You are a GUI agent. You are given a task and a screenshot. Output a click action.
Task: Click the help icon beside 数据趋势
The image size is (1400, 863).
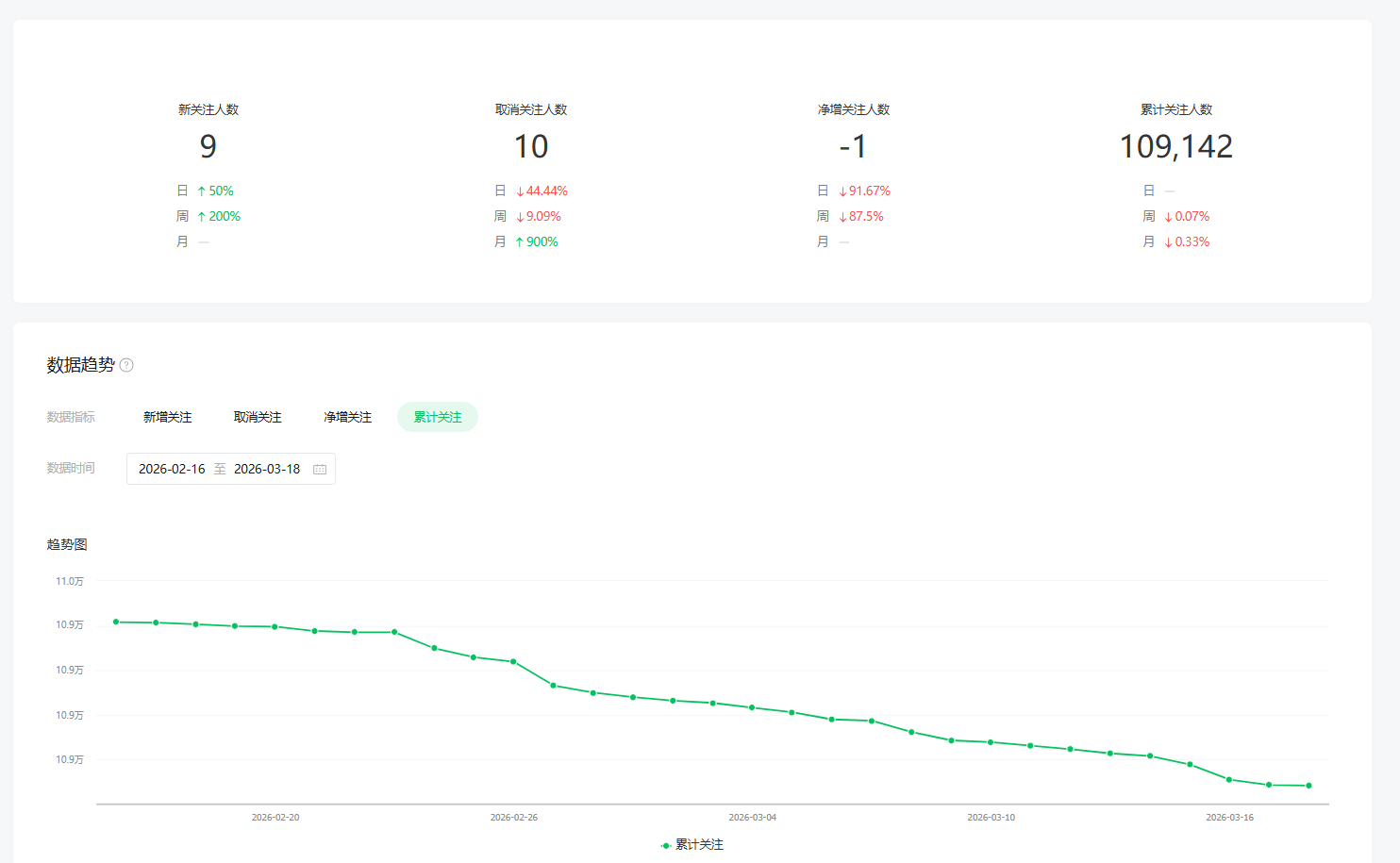(126, 365)
